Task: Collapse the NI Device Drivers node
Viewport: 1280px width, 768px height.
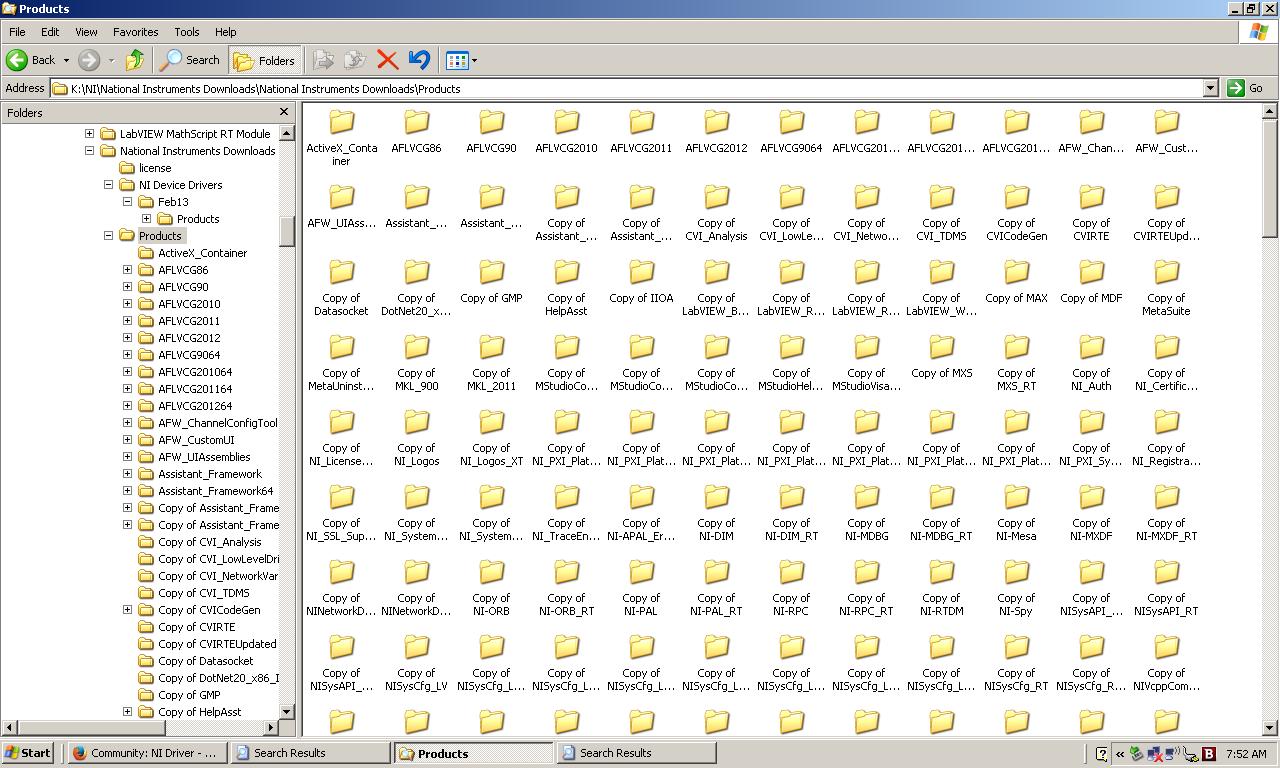Action: [x=108, y=185]
